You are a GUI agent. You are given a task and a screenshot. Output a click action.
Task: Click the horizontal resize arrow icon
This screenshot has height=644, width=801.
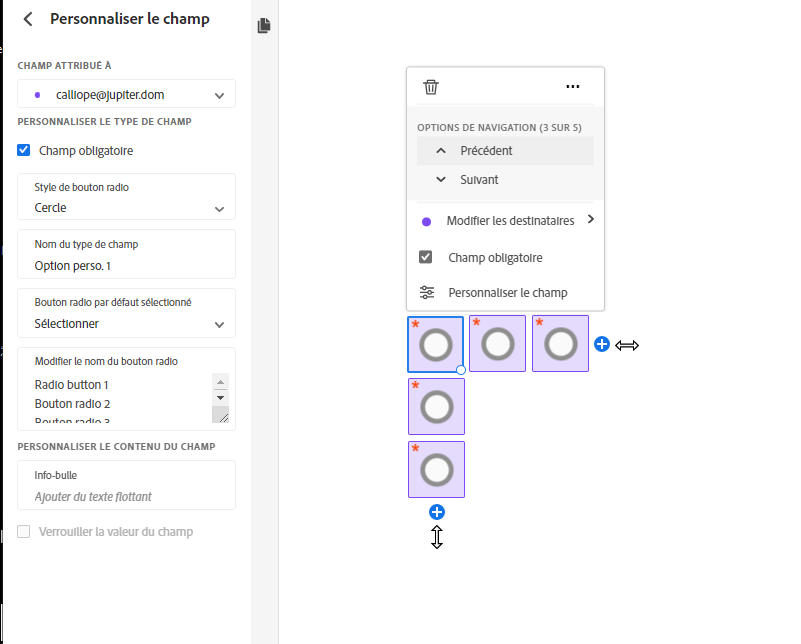pos(627,345)
